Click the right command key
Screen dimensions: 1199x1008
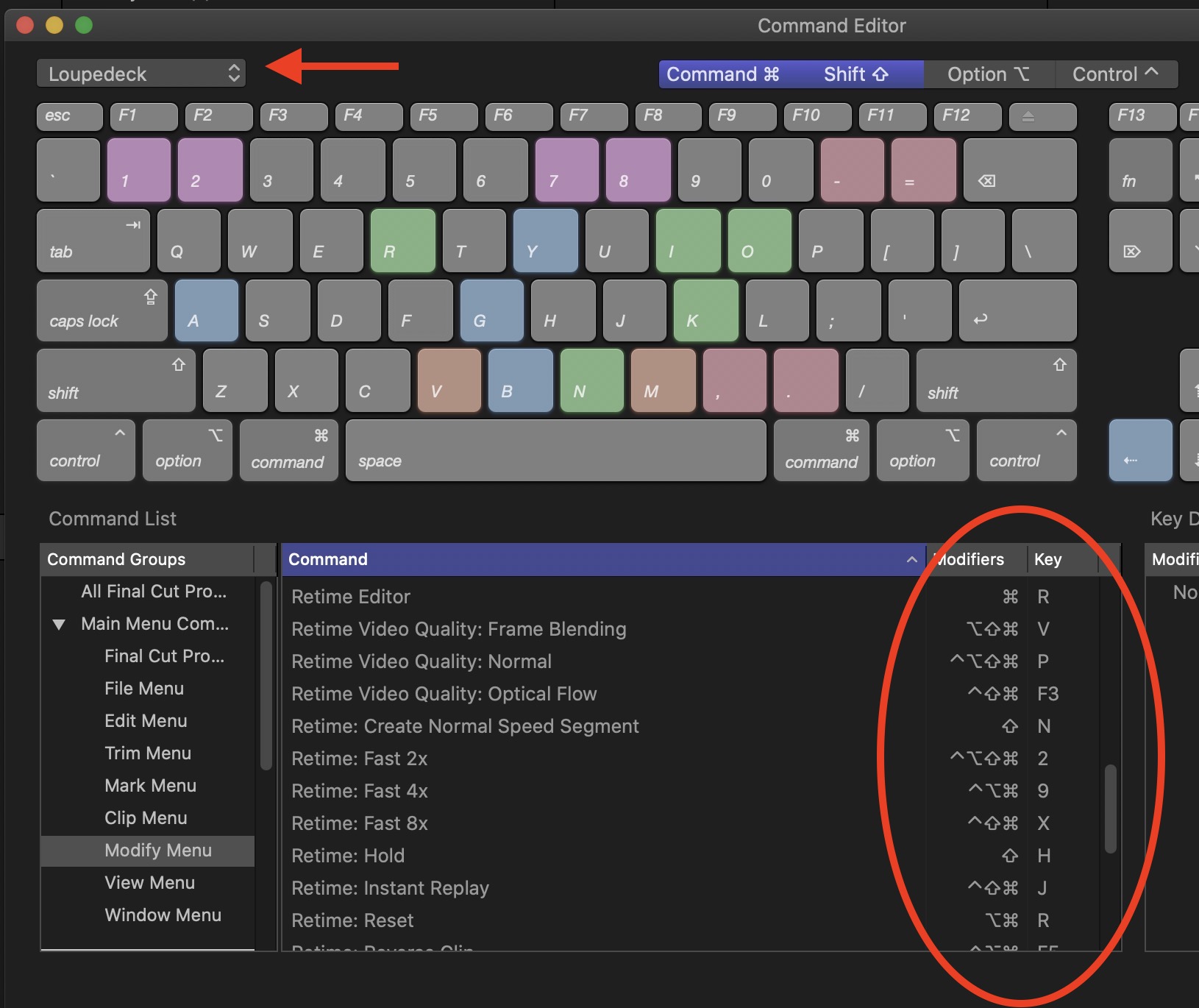pos(821,450)
